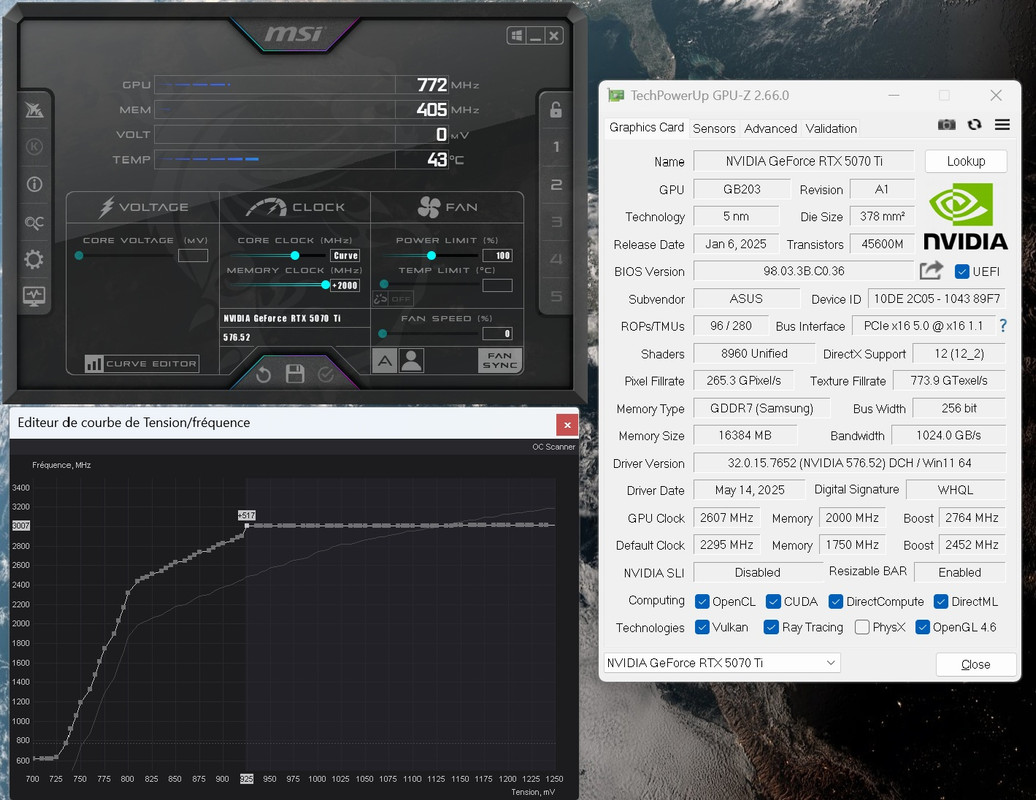Click the apply checkmark icon in Afterburner
1036x800 pixels.
[x=326, y=375]
